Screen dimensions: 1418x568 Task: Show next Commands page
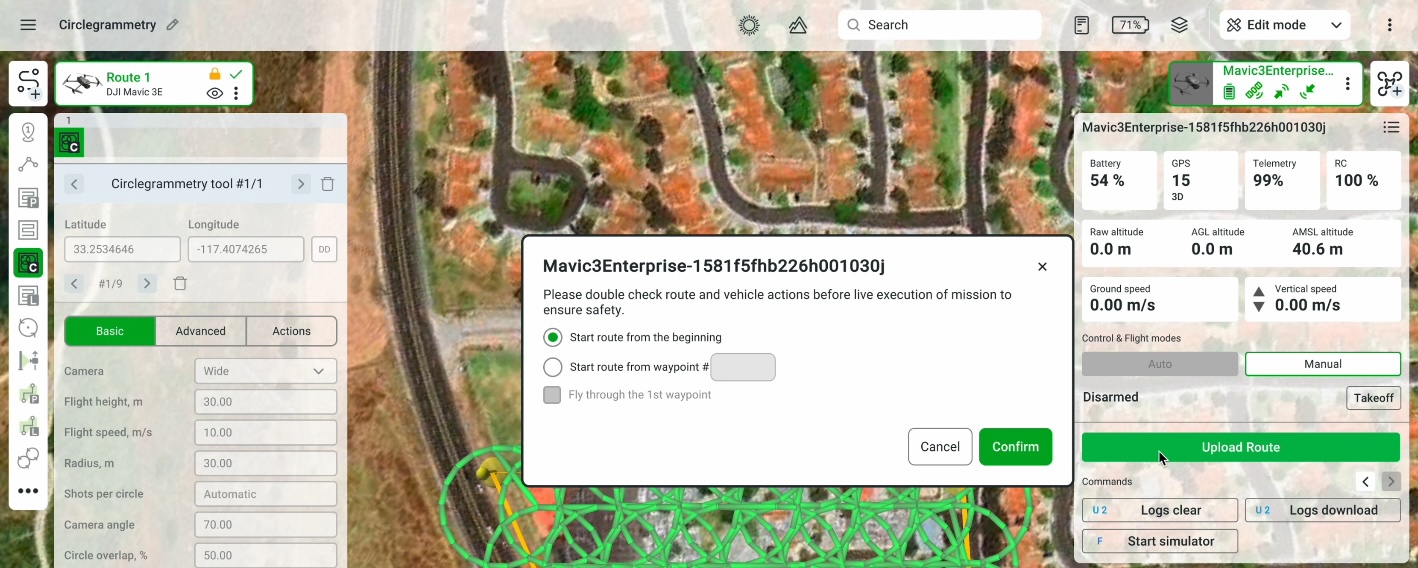1391,482
